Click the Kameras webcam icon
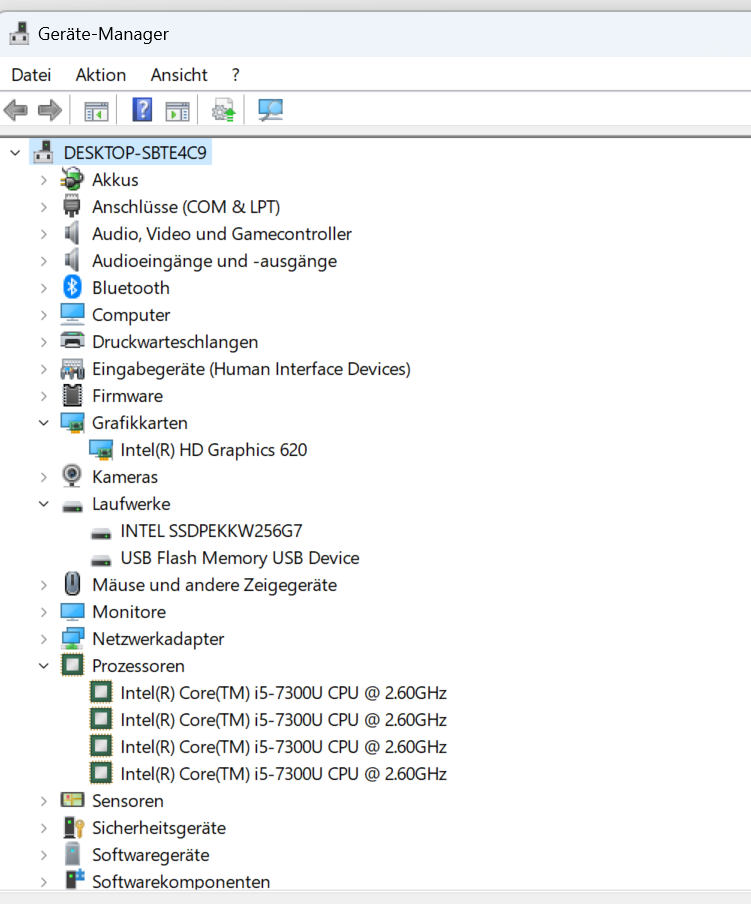 [x=72, y=476]
